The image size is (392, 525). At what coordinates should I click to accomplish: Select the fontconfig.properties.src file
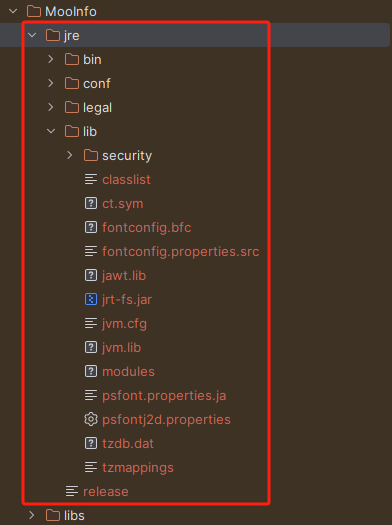click(180, 251)
